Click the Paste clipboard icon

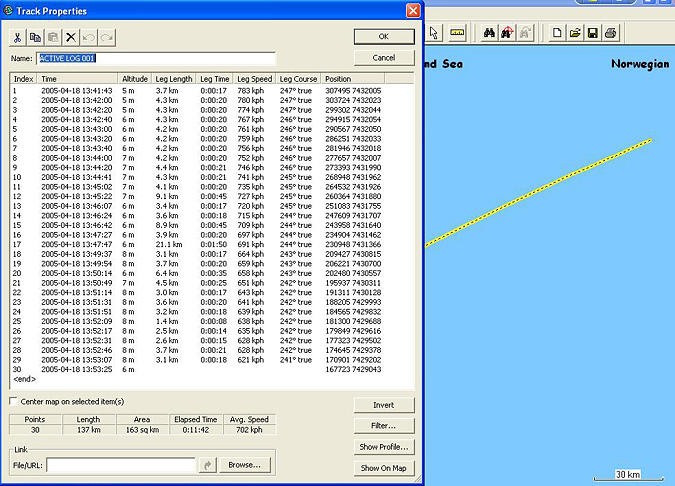(x=53, y=38)
